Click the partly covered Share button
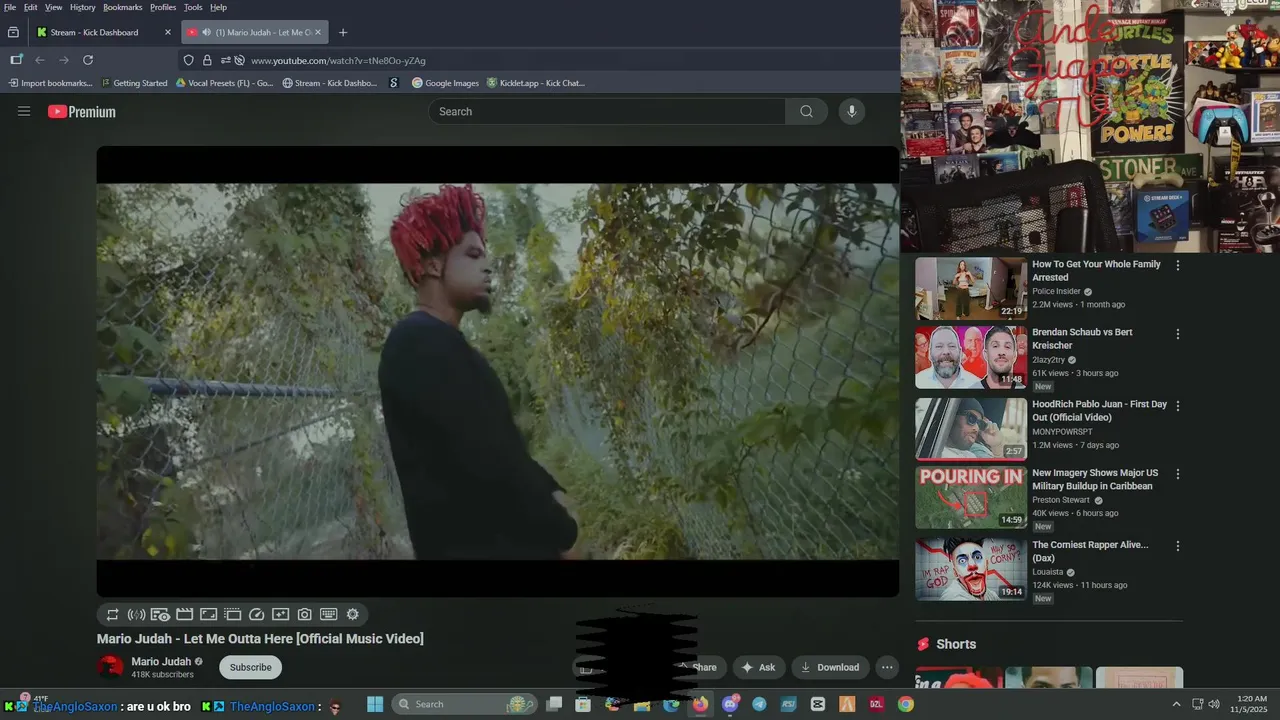Image resolution: width=1280 pixels, height=720 pixels. click(702, 667)
